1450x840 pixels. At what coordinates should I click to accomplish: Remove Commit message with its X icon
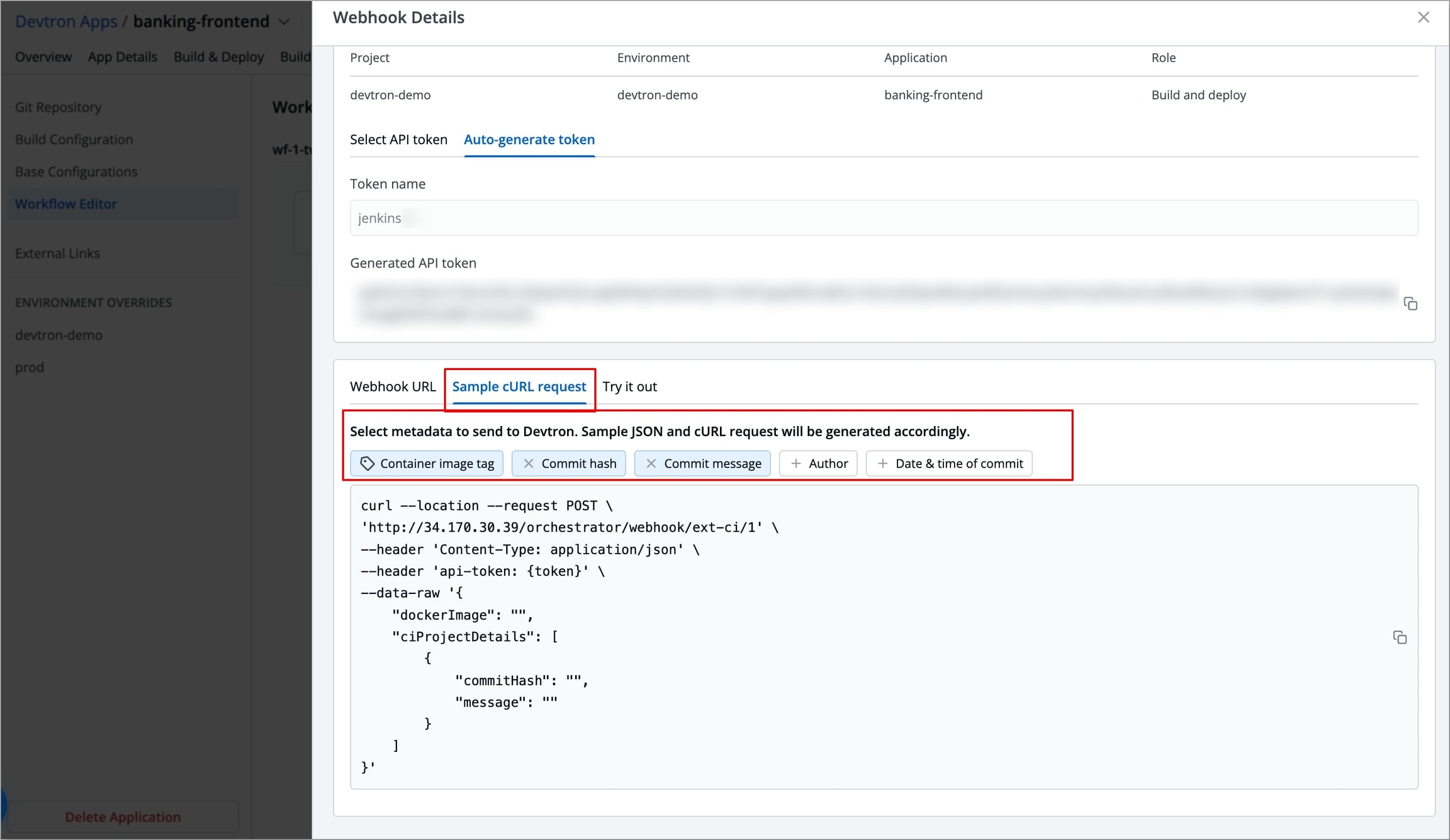coord(651,464)
